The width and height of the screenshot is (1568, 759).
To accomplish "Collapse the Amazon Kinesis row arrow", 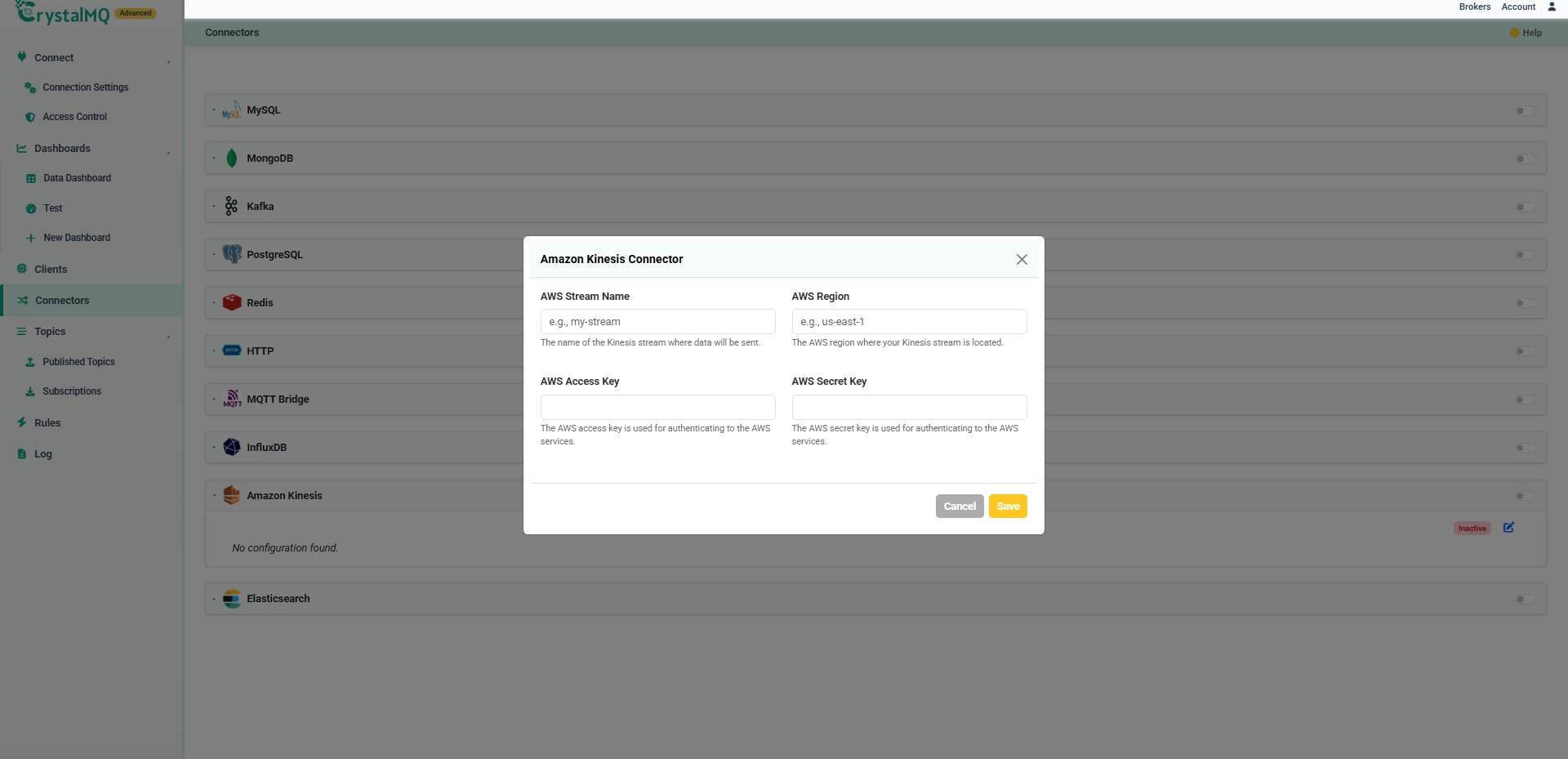I will pyautogui.click(x=214, y=495).
